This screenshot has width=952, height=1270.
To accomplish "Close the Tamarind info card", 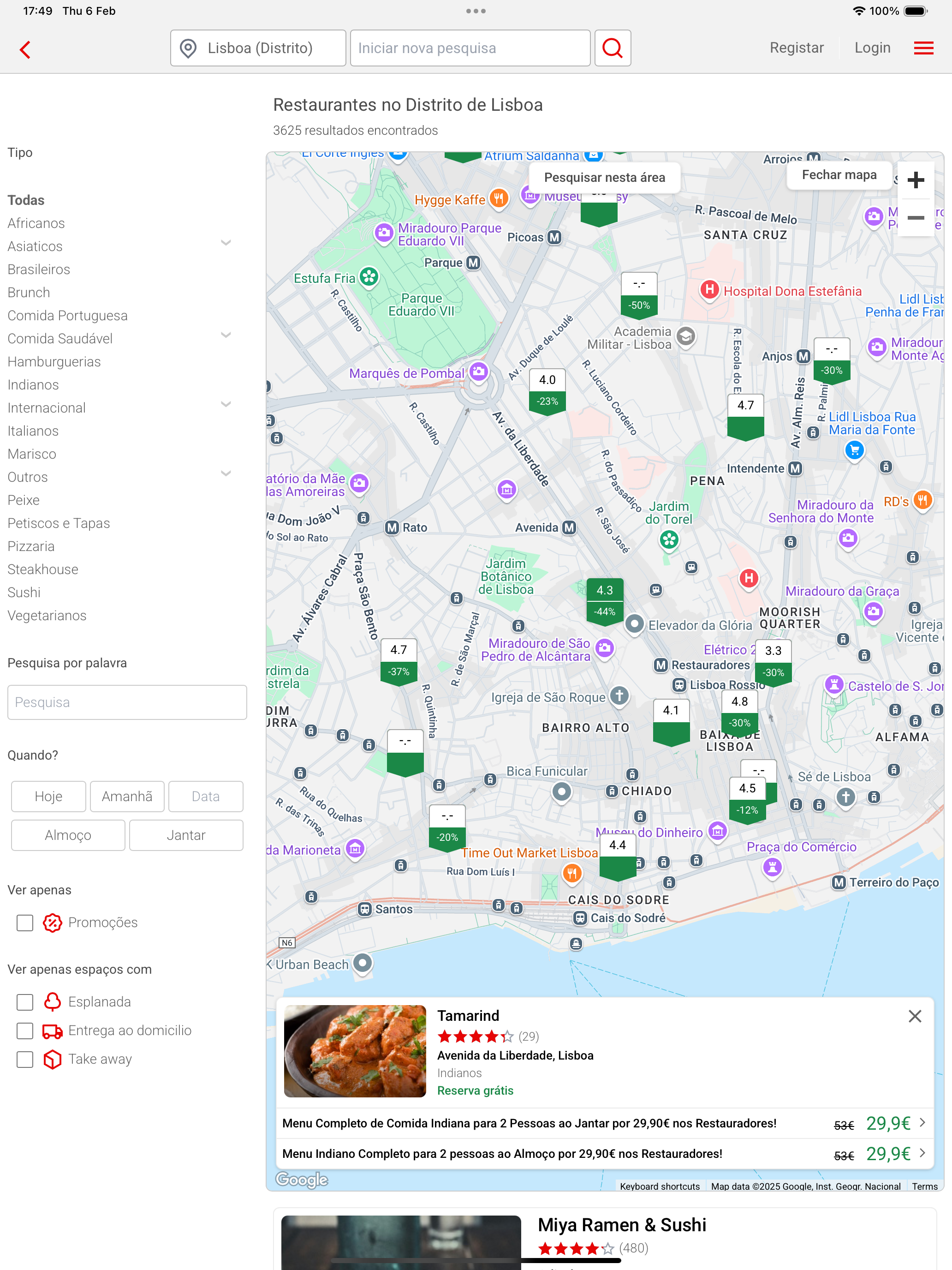I will coord(915,1016).
